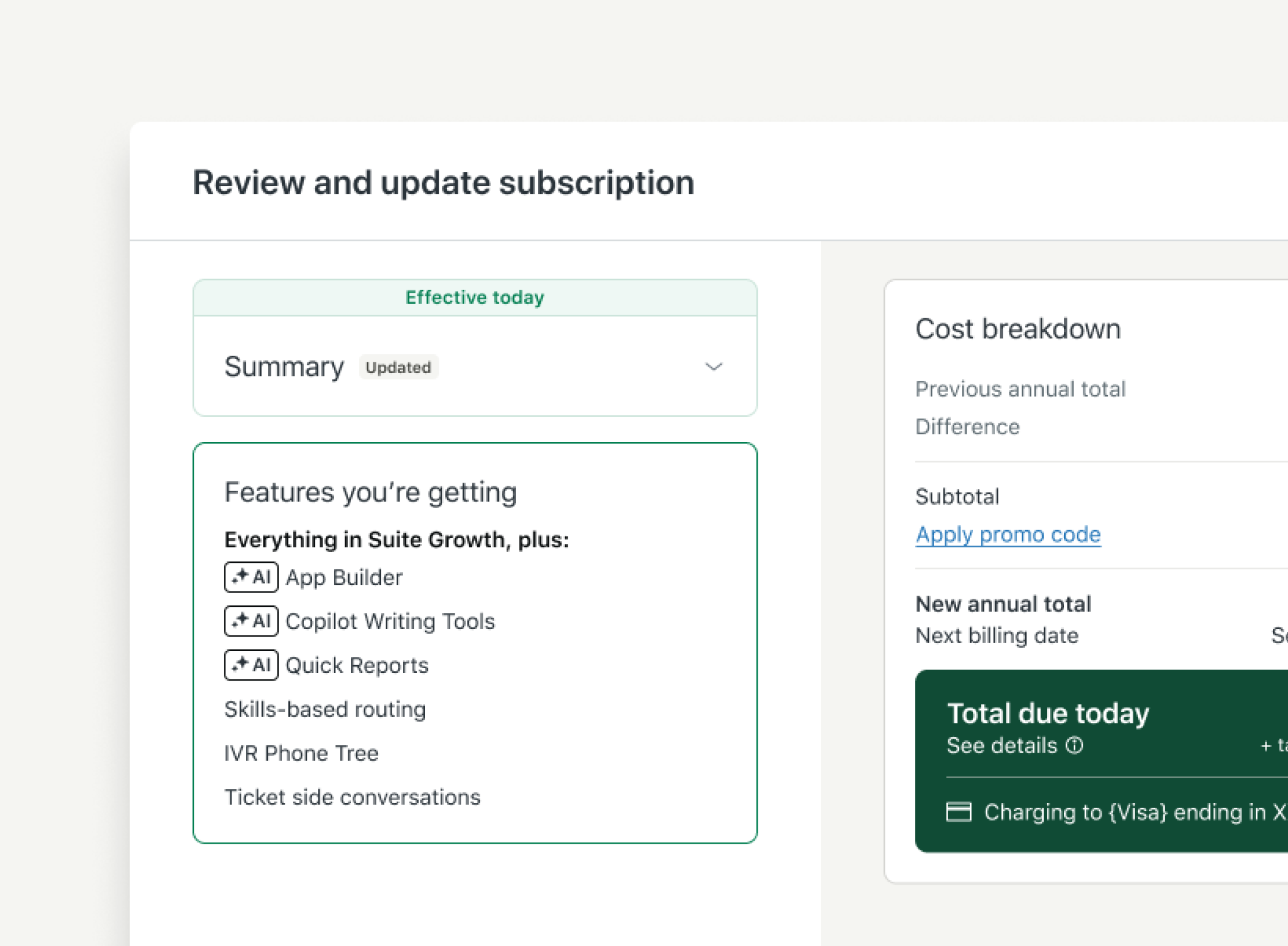
Task: Expand the Summary section chevron
Action: [x=713, y=367]
